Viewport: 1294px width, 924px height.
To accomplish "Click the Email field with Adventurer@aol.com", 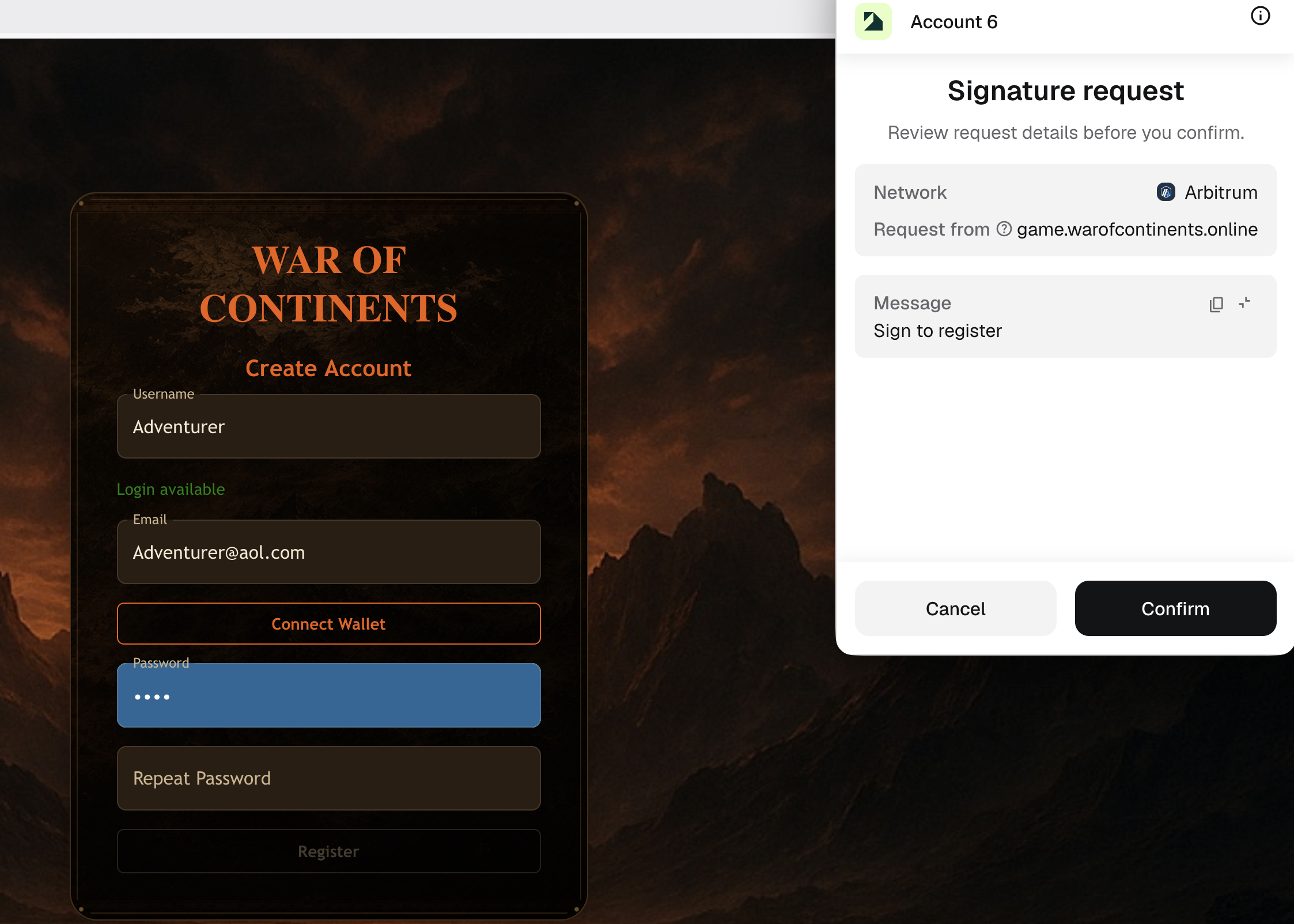I will [x=328, y=552].
